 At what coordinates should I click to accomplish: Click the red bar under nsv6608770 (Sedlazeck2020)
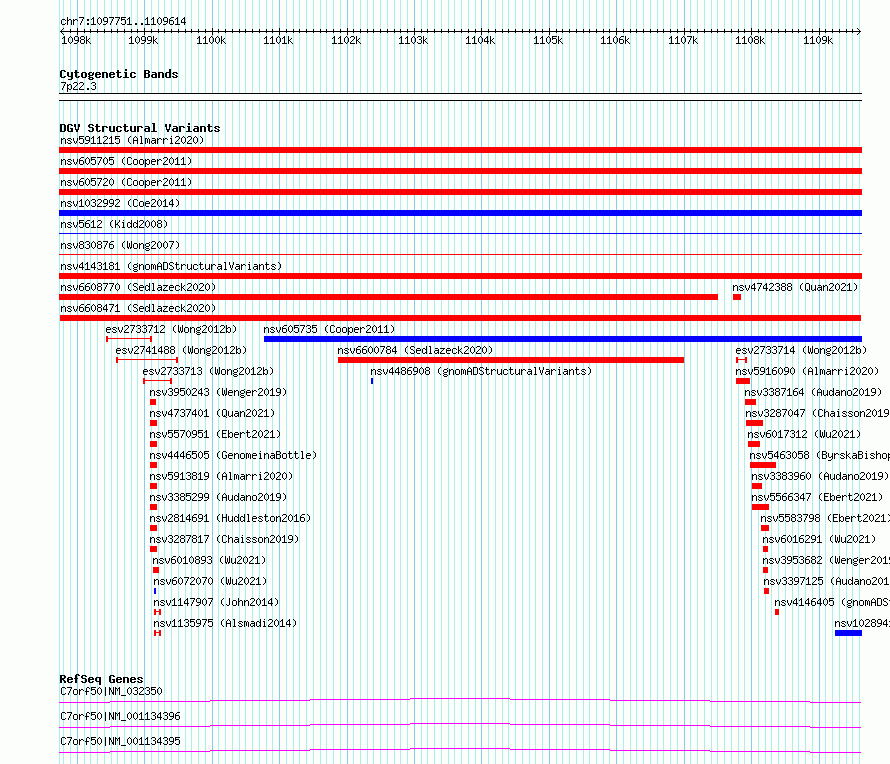tap(388, 297)
